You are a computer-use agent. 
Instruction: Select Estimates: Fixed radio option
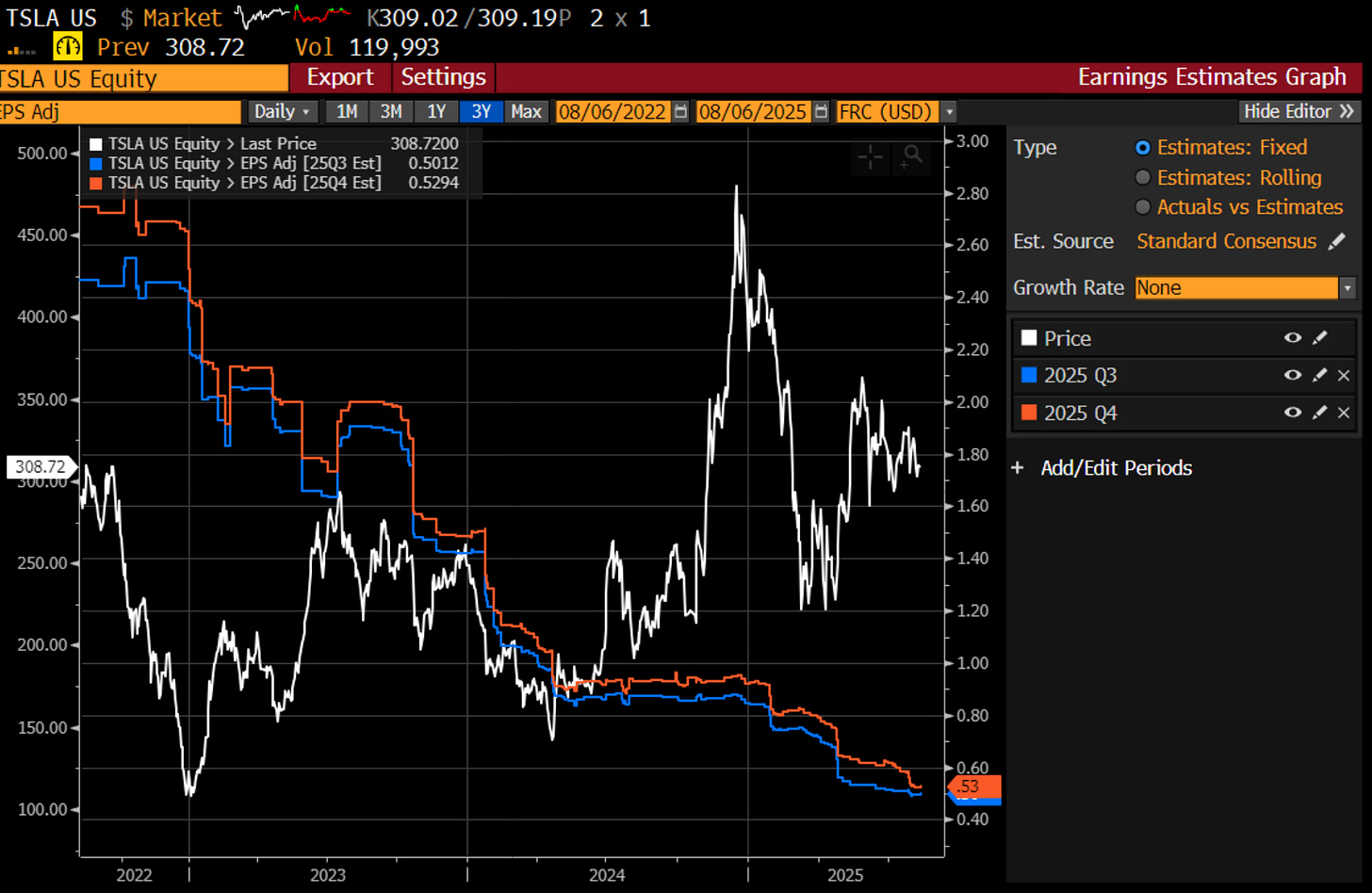point(1143,148)
